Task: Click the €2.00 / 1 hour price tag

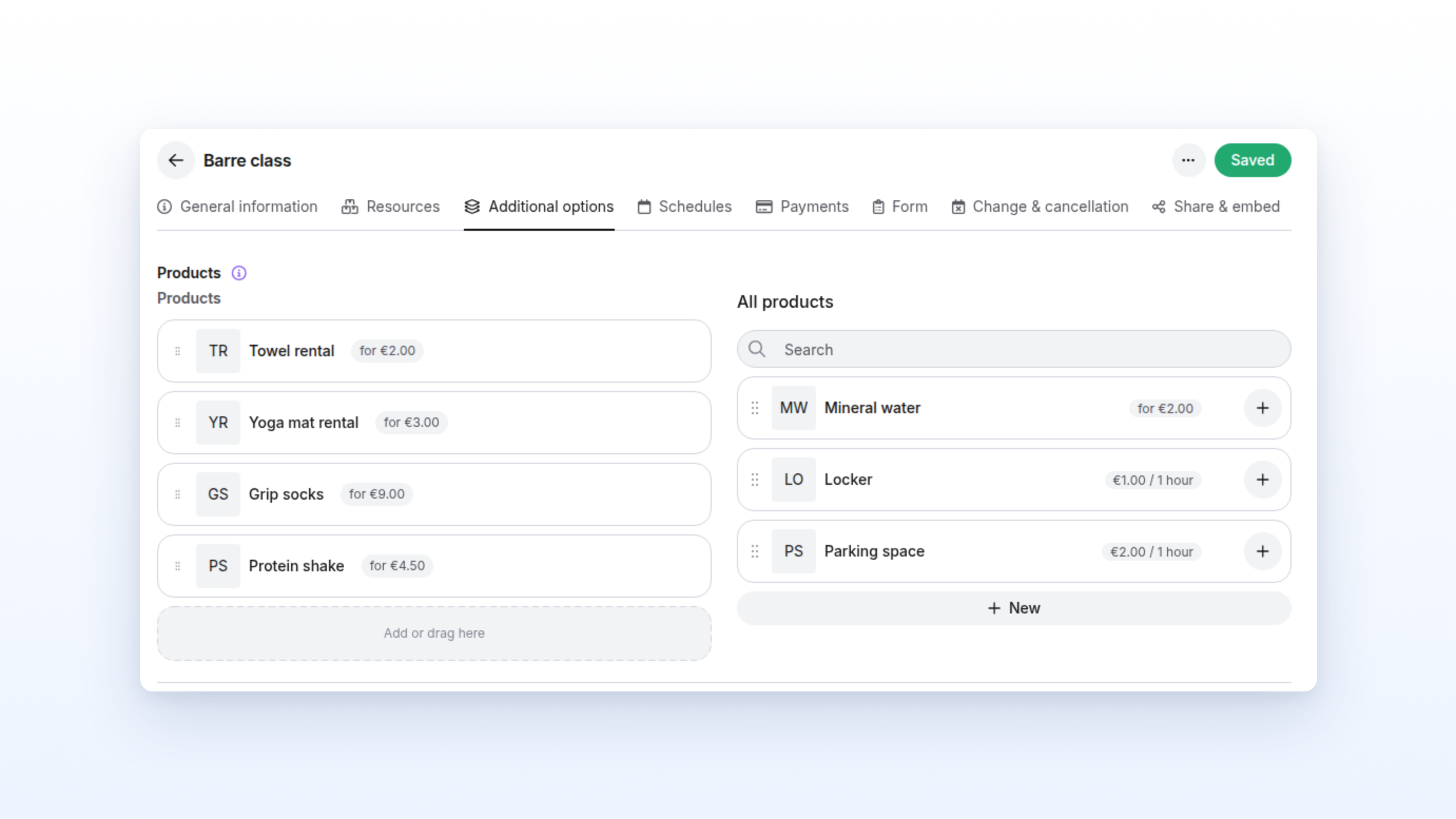Action: (x=1151, y=552)
